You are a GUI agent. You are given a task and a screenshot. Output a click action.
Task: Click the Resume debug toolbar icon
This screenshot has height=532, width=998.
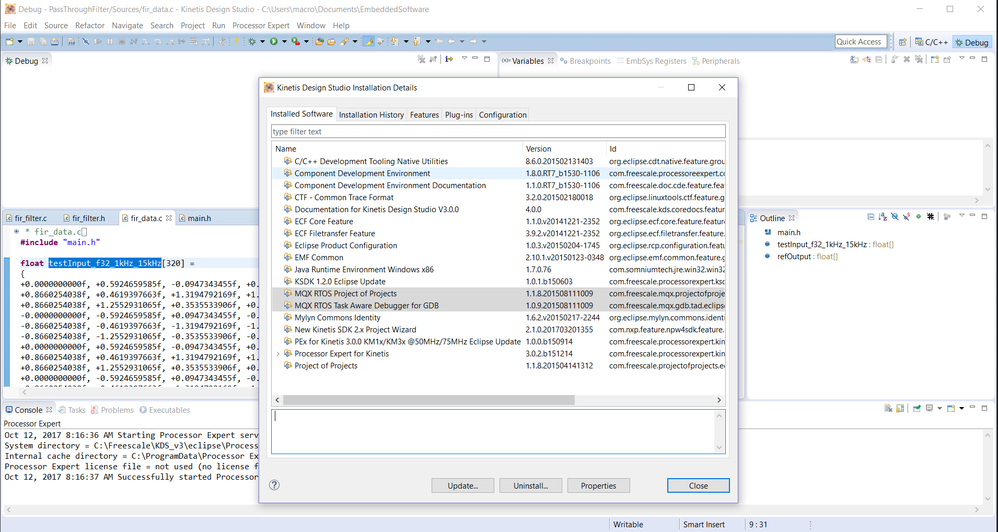pos(98,41)
